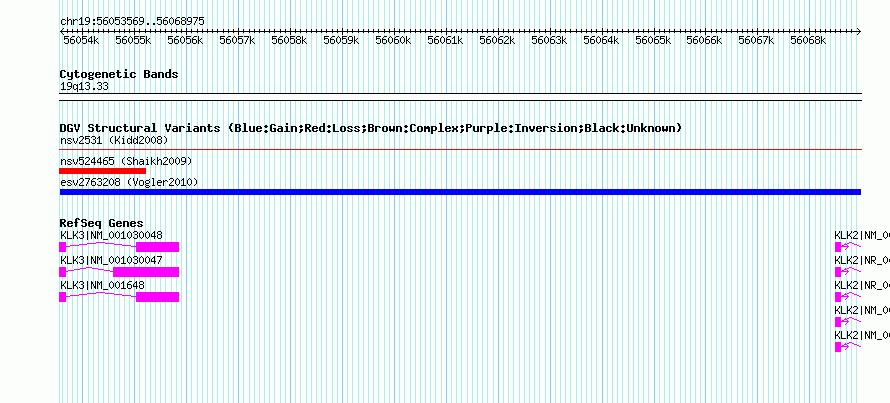Click the large exon of KLK3 NM_001030047
The image size is (890, 403).
pos(146,272)
